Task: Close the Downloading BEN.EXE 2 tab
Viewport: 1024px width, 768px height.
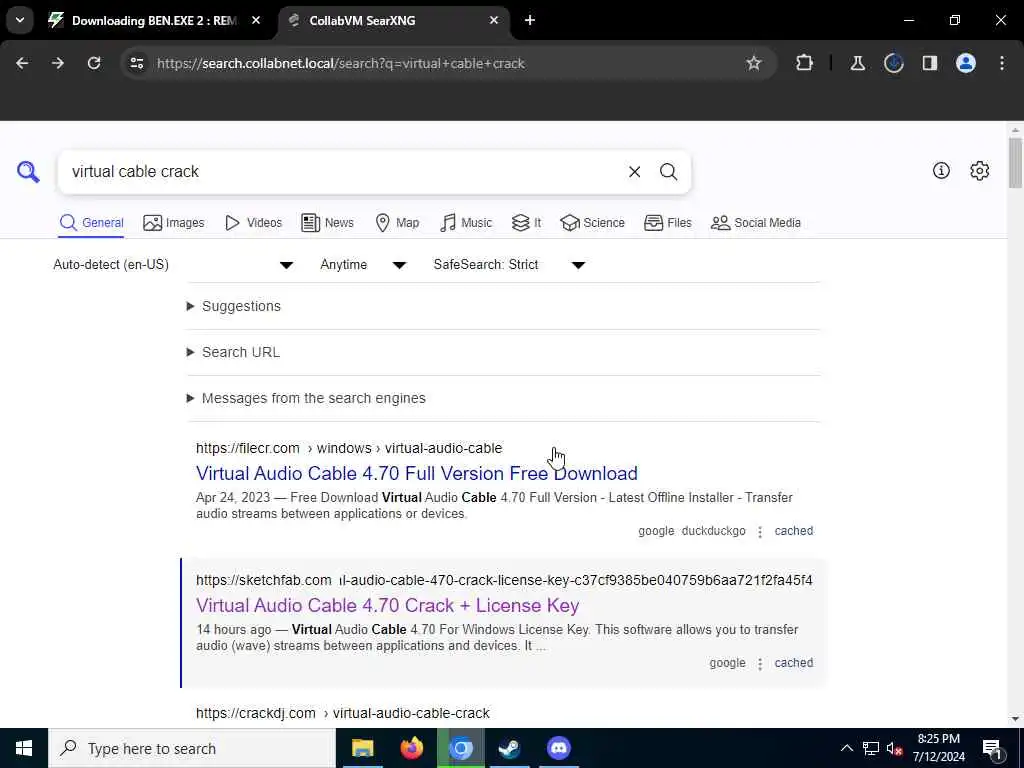Action: tap(256, 20)
